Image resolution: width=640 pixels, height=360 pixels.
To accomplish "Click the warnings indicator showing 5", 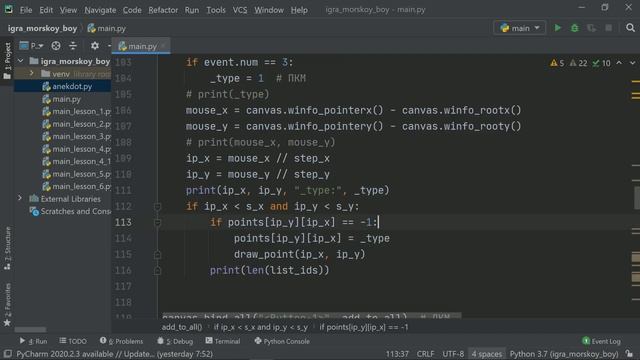I will tap(557, 63).
